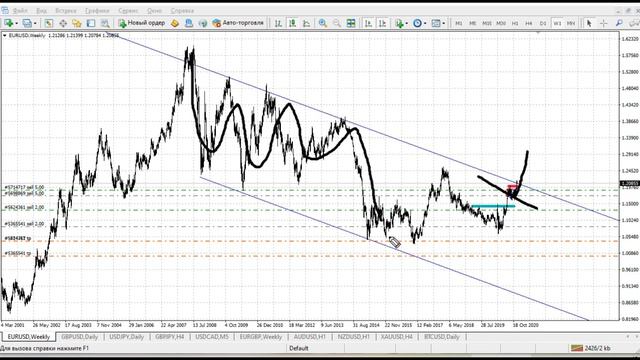Expand the Indicators dropdown arrow
This screenshot has height=360, width=640.
tap(407, 23)
